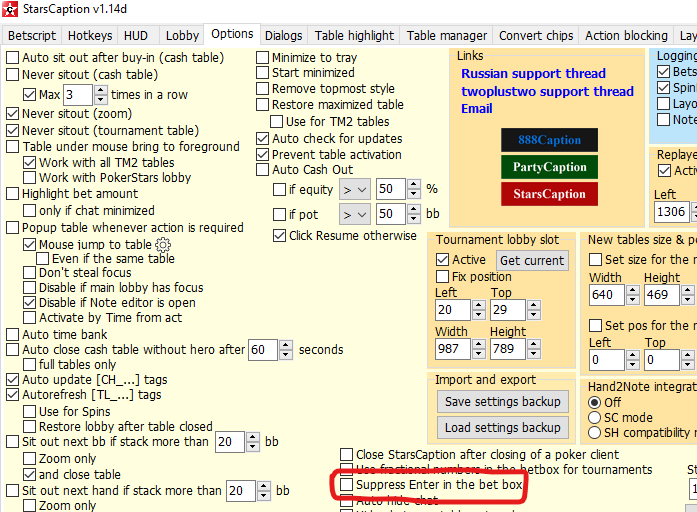697x512 pixels.
Task: Open the Dialogs tab
Action: tap(284, 36)
